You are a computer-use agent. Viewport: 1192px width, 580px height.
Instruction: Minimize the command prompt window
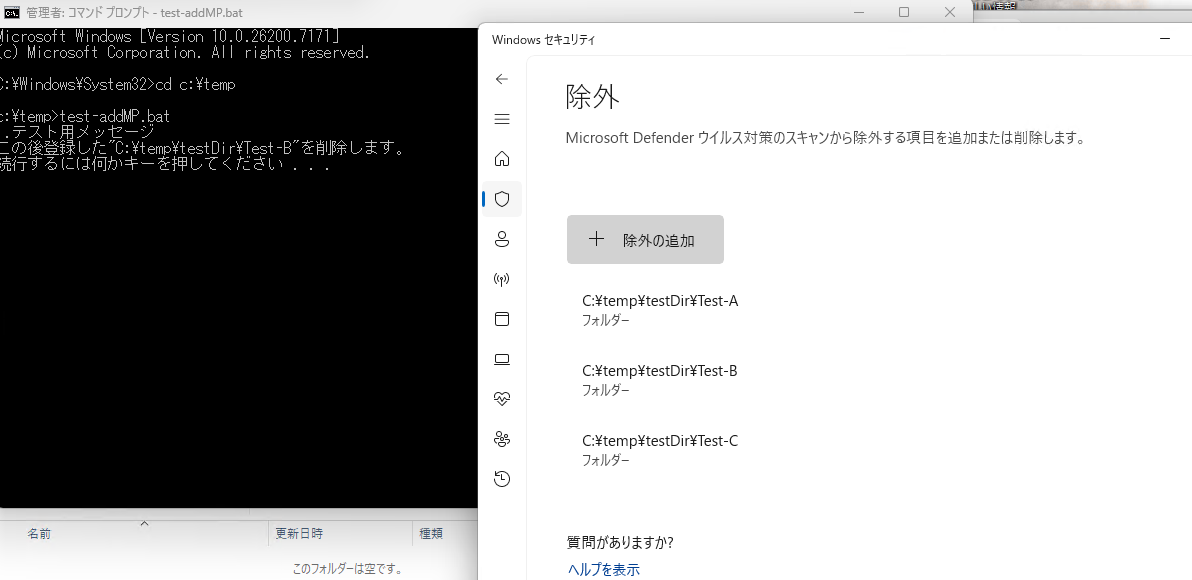click(x=858, y=12)
